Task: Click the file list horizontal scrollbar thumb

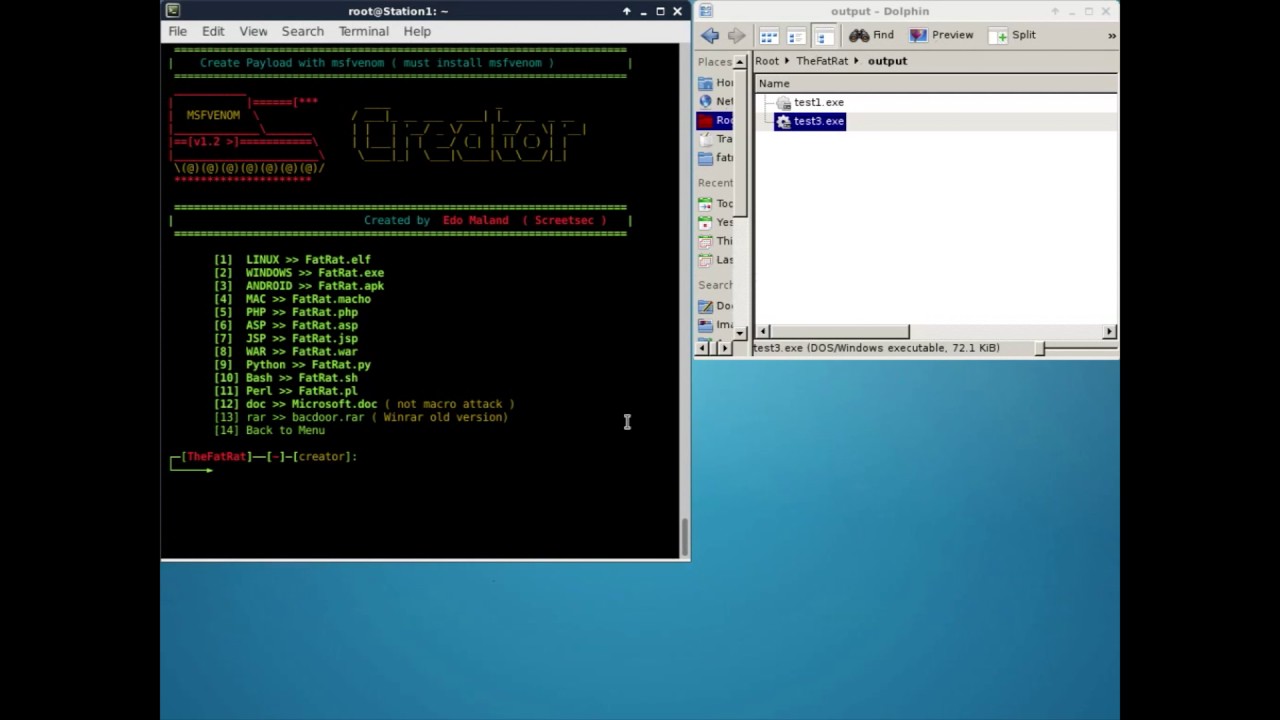Action: 839,331
